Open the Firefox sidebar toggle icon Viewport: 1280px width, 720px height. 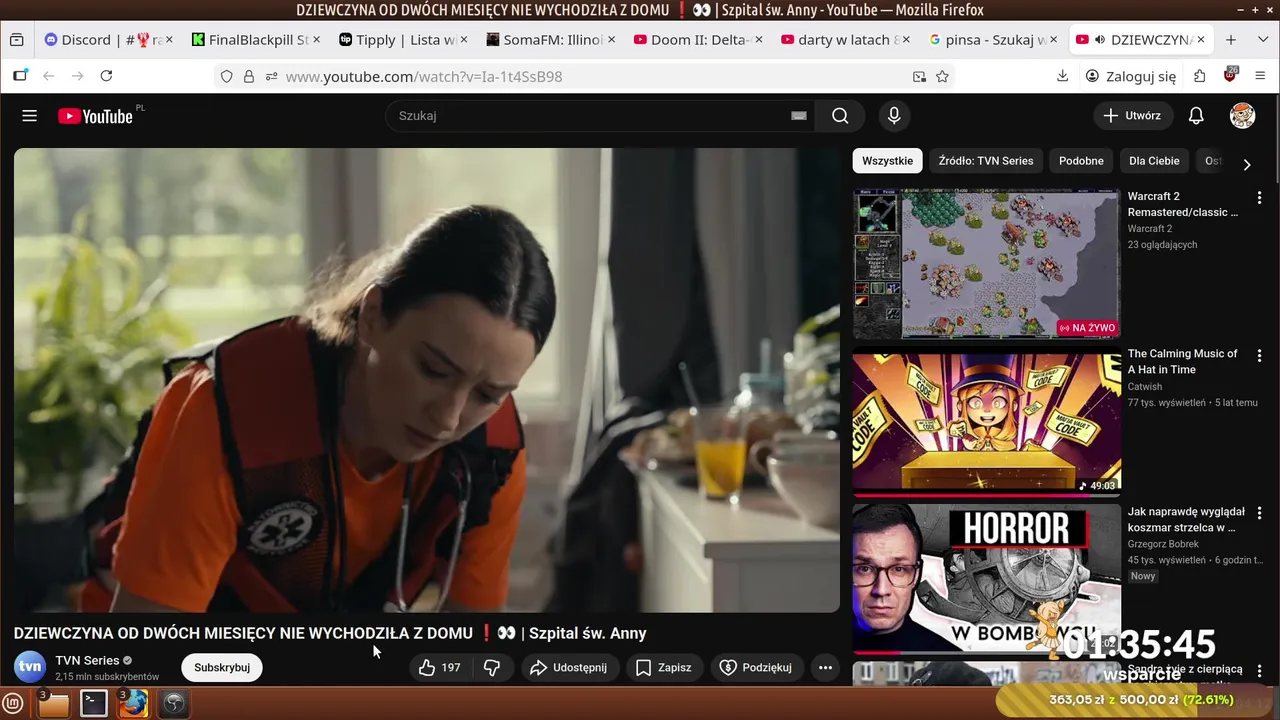click(x=20, y=76)
